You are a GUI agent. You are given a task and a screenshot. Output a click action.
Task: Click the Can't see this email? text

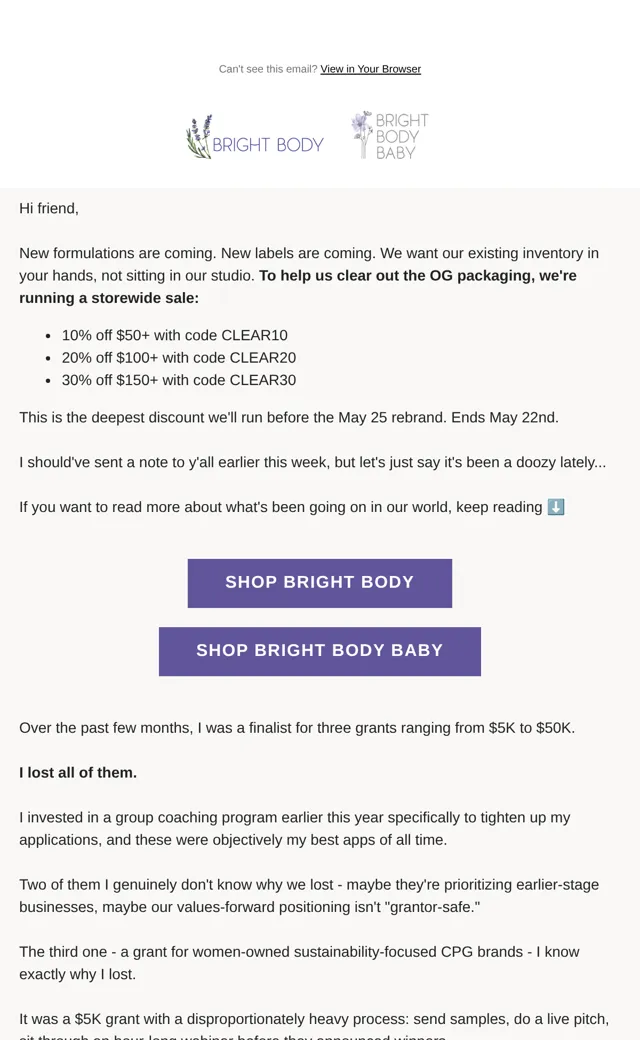268,69
